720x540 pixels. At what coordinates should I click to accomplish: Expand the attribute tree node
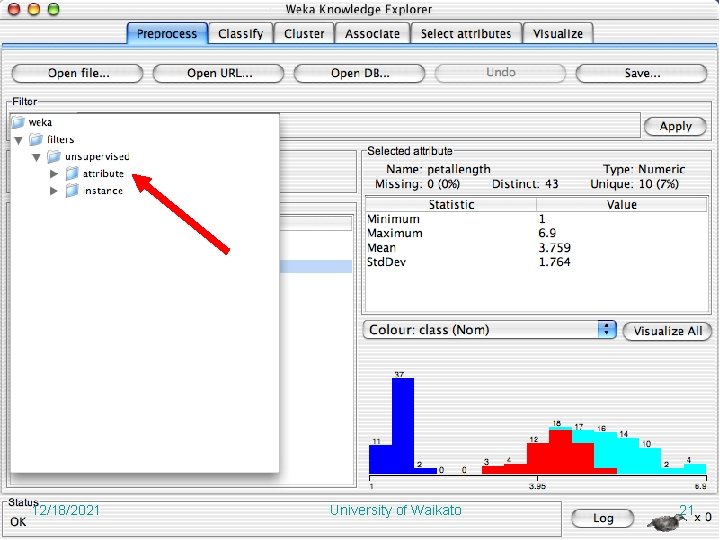pos(54,174)
